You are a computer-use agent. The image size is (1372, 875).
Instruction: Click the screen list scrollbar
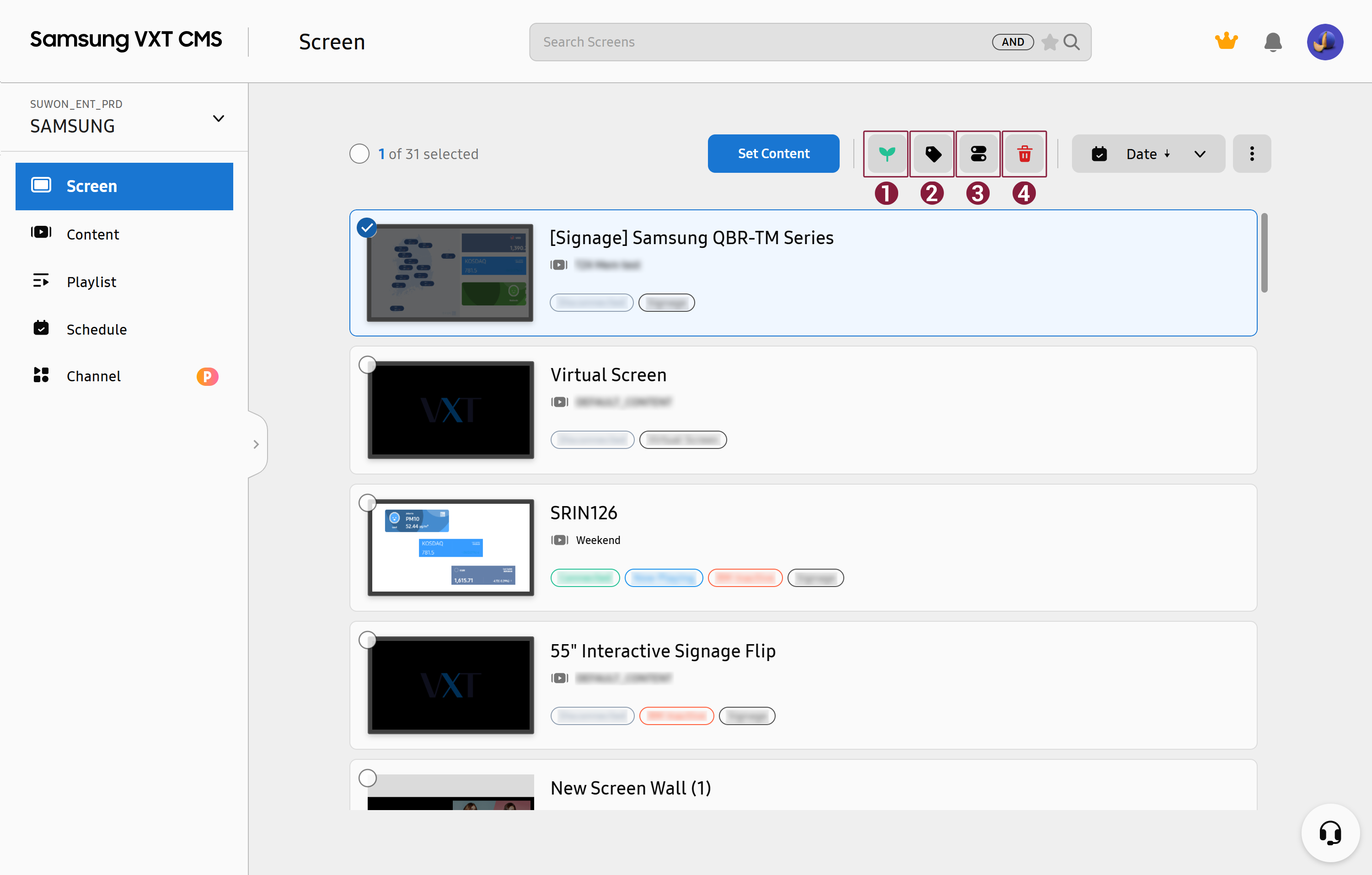[1265, 253]
